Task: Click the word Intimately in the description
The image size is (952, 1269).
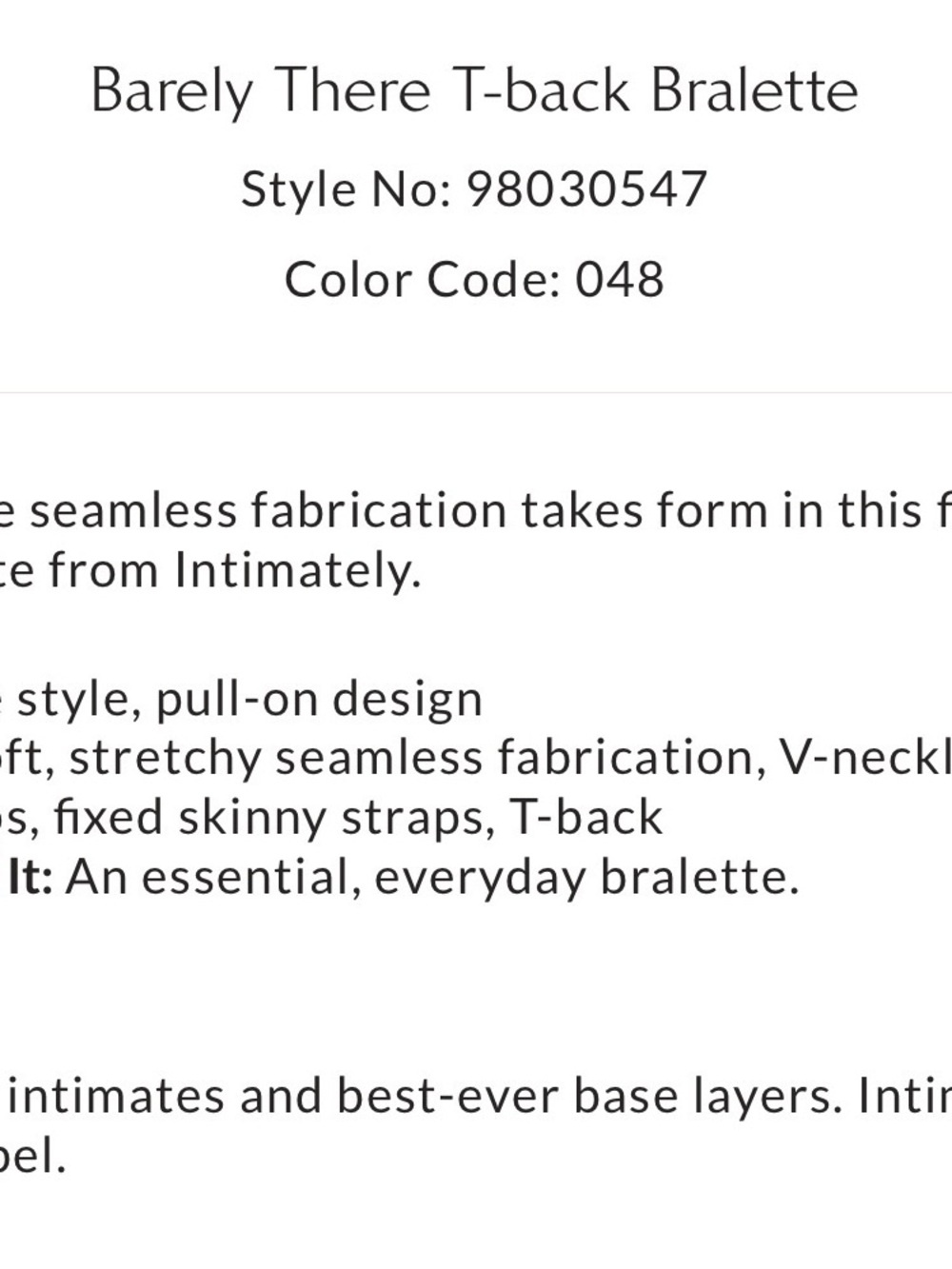Action: click(297, 571)
